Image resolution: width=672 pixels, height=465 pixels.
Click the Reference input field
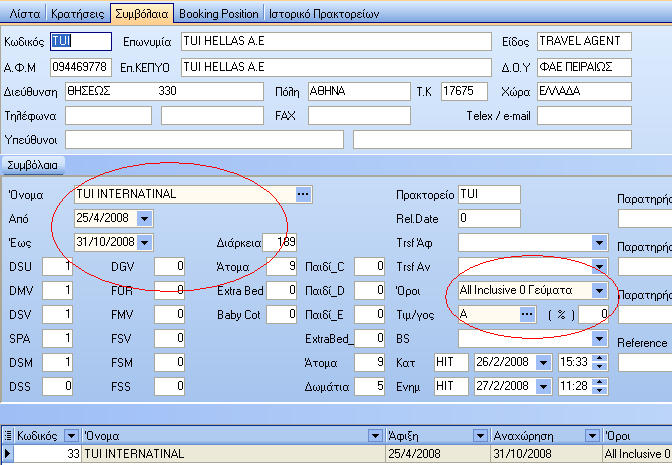645,363
